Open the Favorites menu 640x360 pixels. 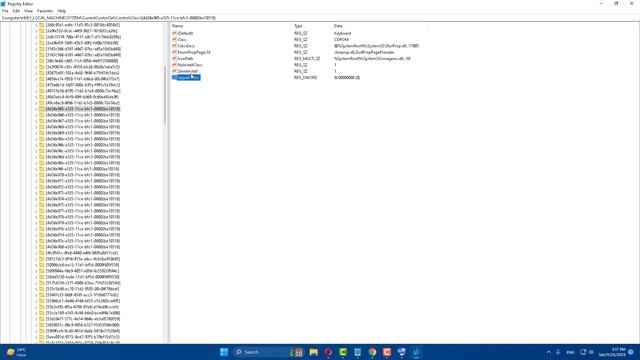[45, 11]
